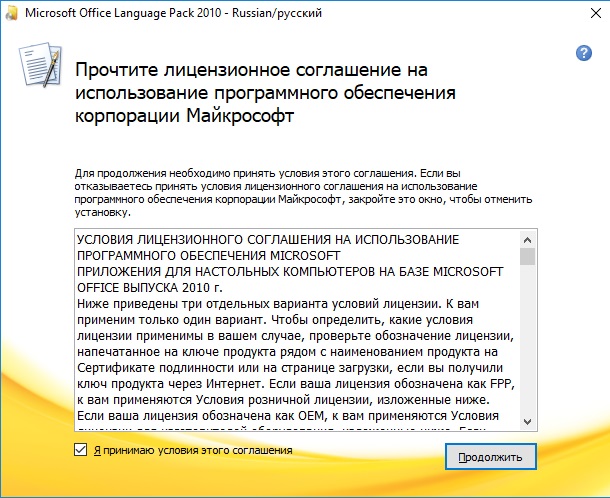The height and width of the screenshot is (498, 610).
Task: Toggle the 'Я принимаю условия этого соглашения' checkbox
Action: click(81, 450)
